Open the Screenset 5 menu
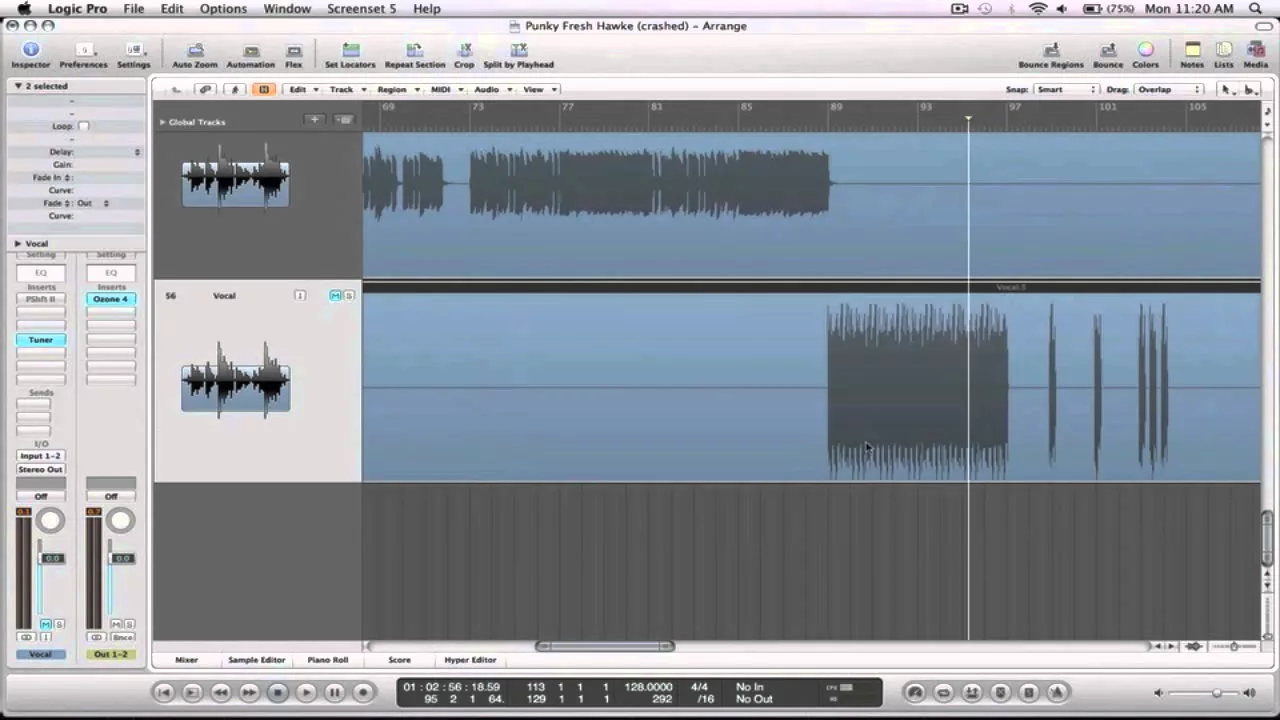Viewport: 1280px width, 720px height. coord(361,9)
